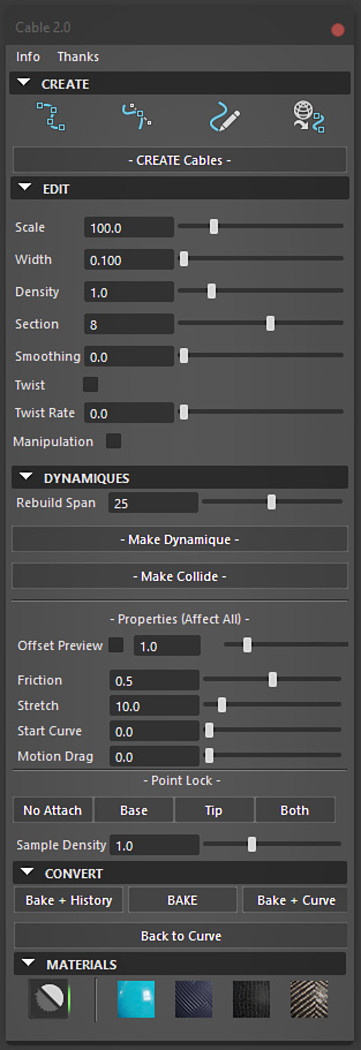
Task: Click the globe-to-curve conversion icon
Action: tap(309, 117)
